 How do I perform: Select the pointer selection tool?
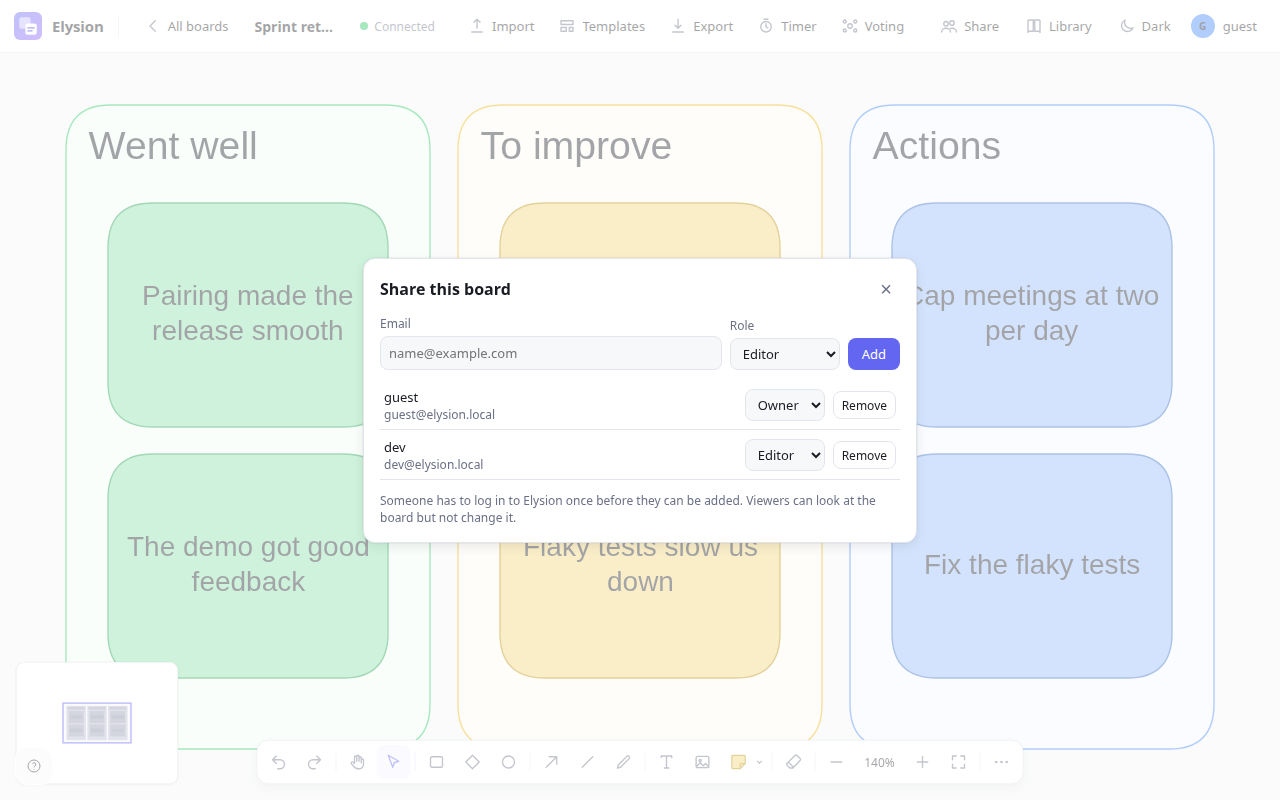pos(393,762)
